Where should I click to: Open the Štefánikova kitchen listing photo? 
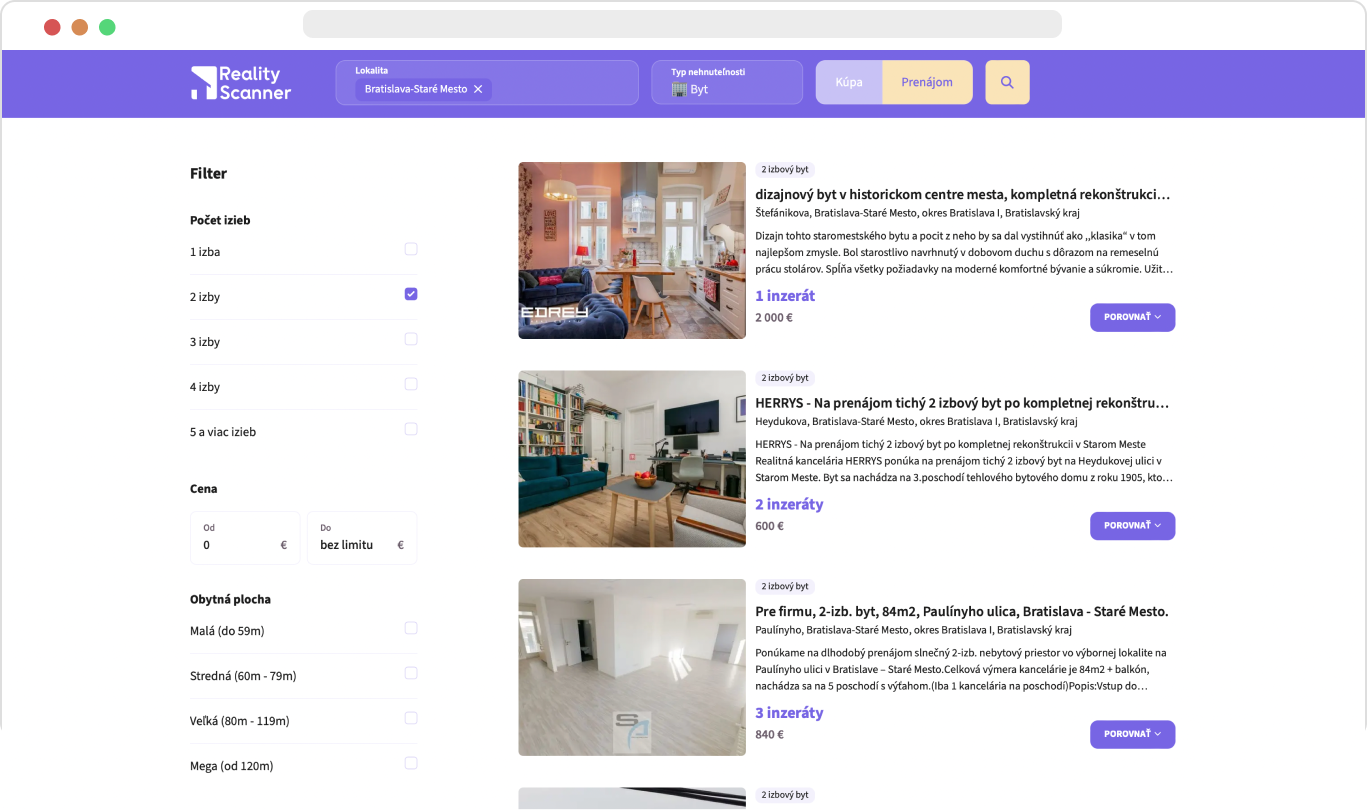632,250
